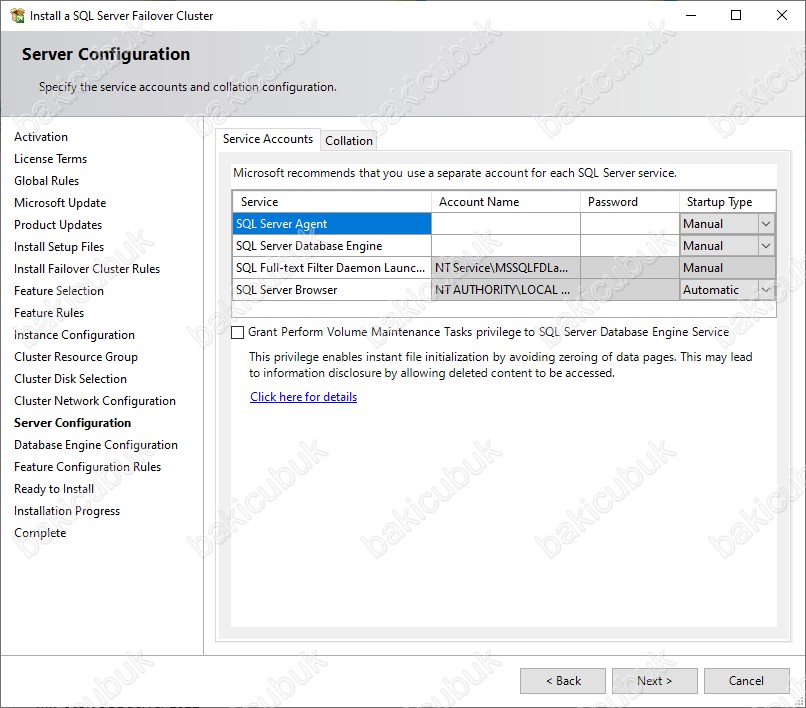Go back with the Back button
Screen dimensions: 806x708
(x=563, y=681)
